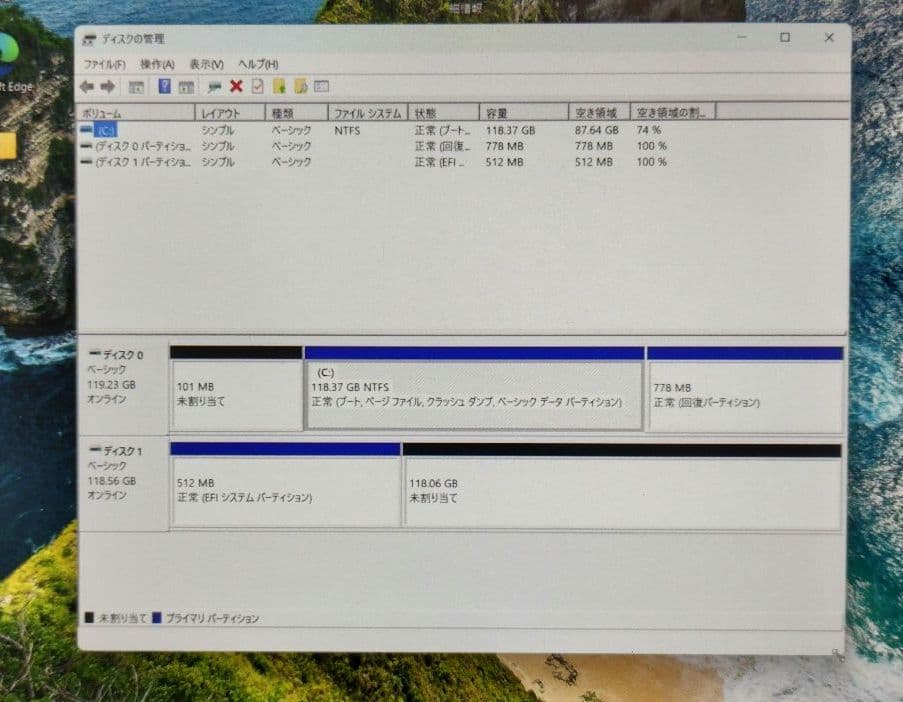The width and height of the screenshot is (903, 702).
Task: Click the rightmost viewer toolbar icon
Action: (x=323, y=86)
